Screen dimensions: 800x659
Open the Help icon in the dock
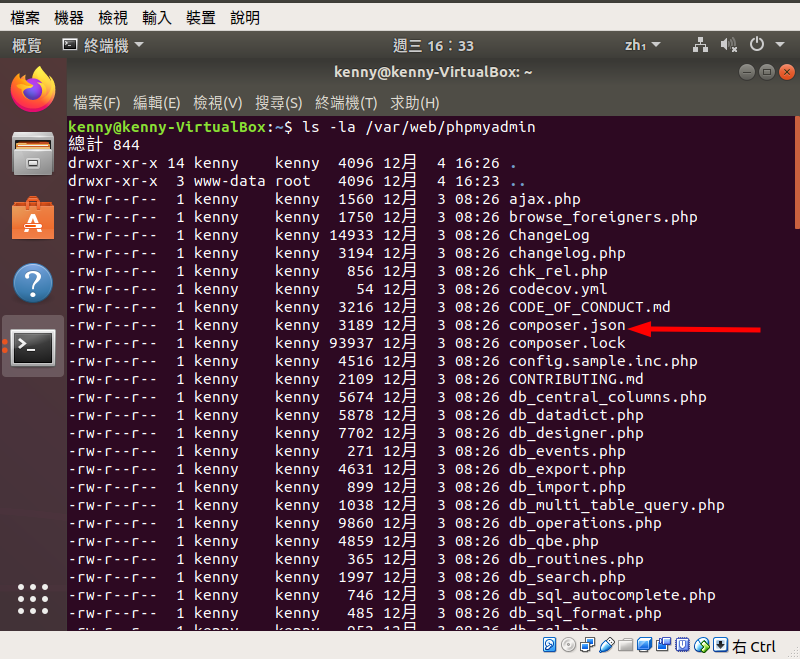[33, 283]
